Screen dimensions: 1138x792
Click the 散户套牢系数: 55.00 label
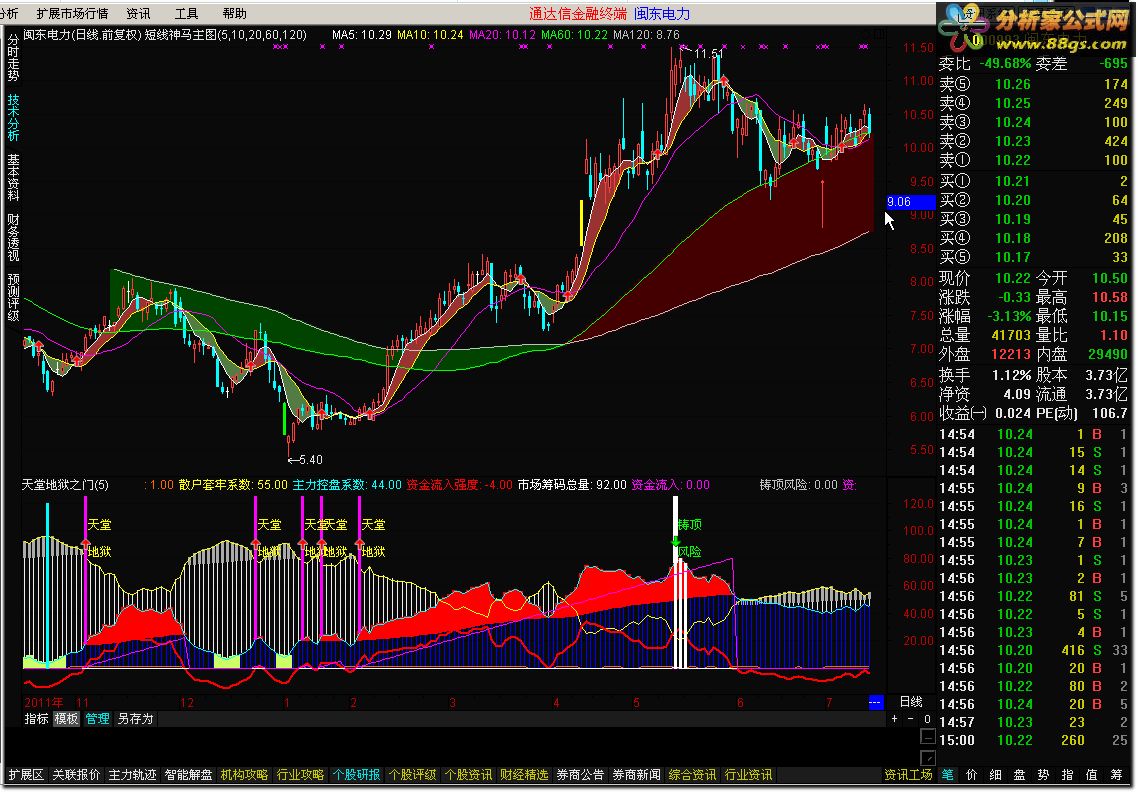point(233,484)
